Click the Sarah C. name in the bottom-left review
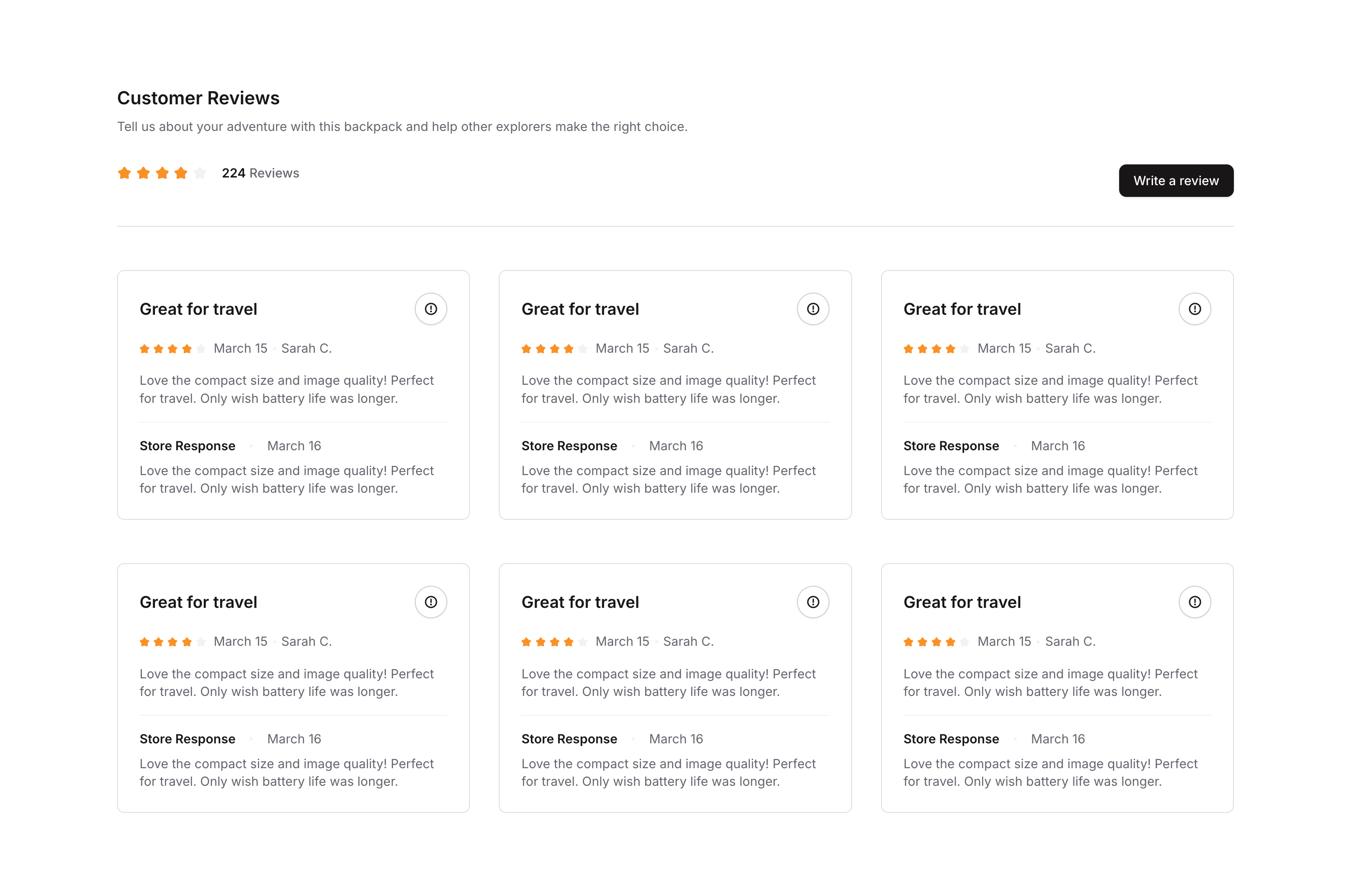This screenshot has height=896, width=1350. coord(306,642)
